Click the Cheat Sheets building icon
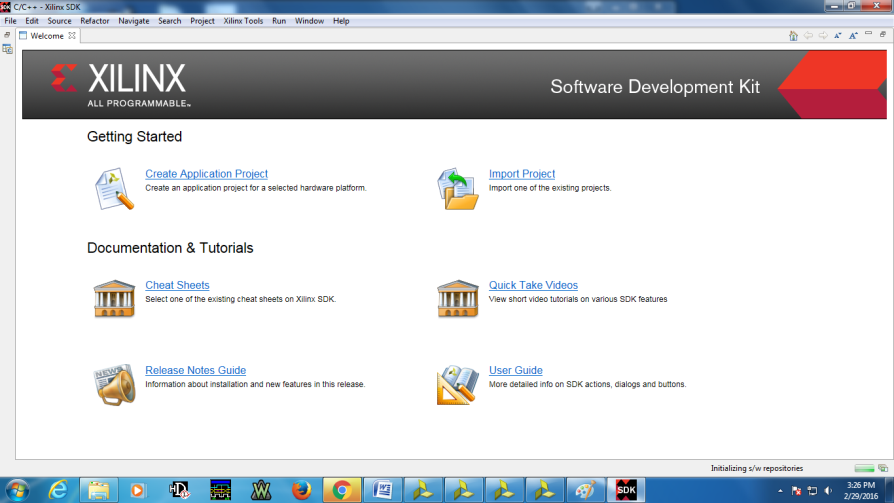The width and height of the screenshot is (894, 503). (x=114, y=298)
